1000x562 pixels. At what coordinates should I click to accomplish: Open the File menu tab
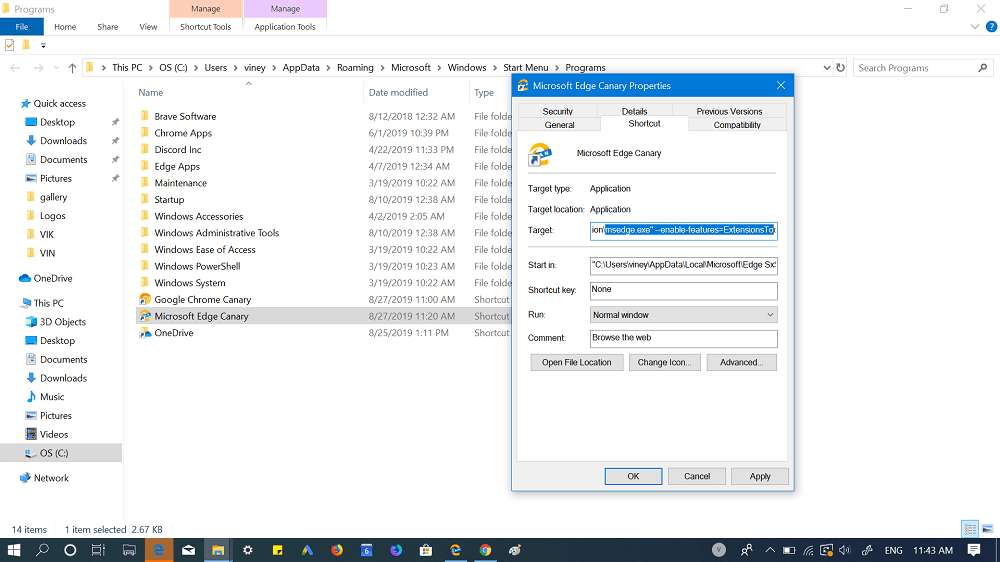(x=22, y=27)
